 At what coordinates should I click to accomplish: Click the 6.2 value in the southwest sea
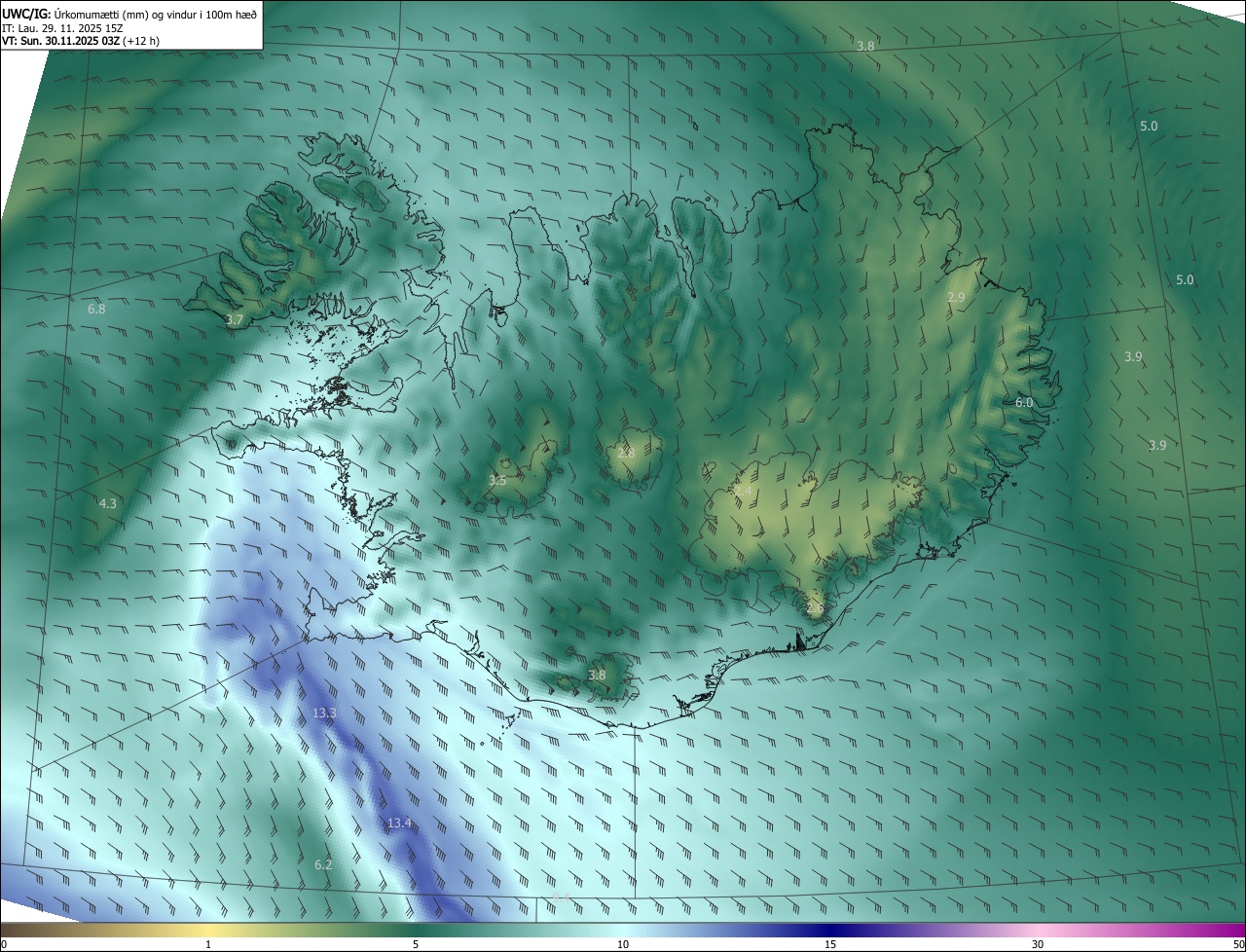(323, 864)
